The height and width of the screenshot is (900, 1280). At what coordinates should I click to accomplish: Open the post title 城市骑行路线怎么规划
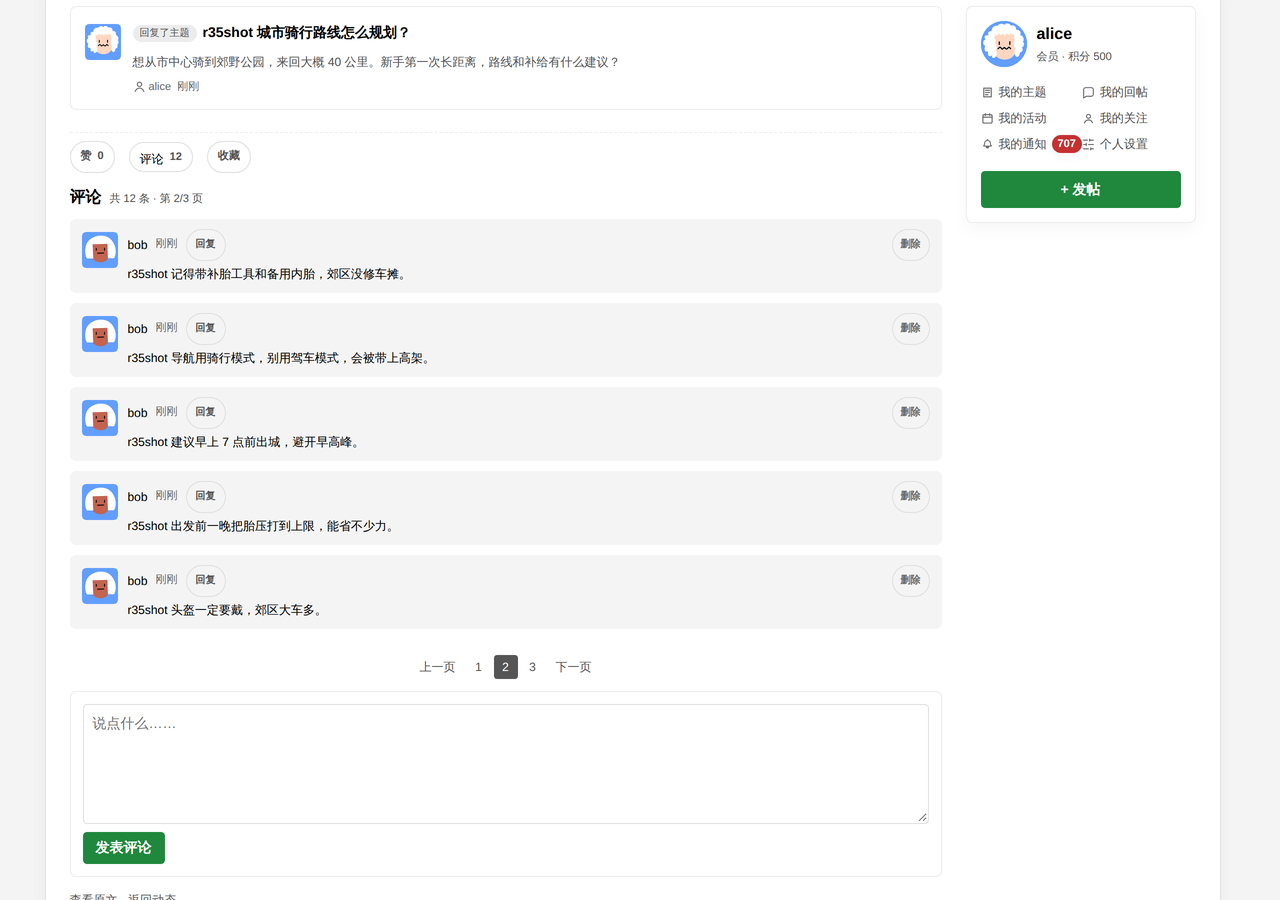point(306,33)
